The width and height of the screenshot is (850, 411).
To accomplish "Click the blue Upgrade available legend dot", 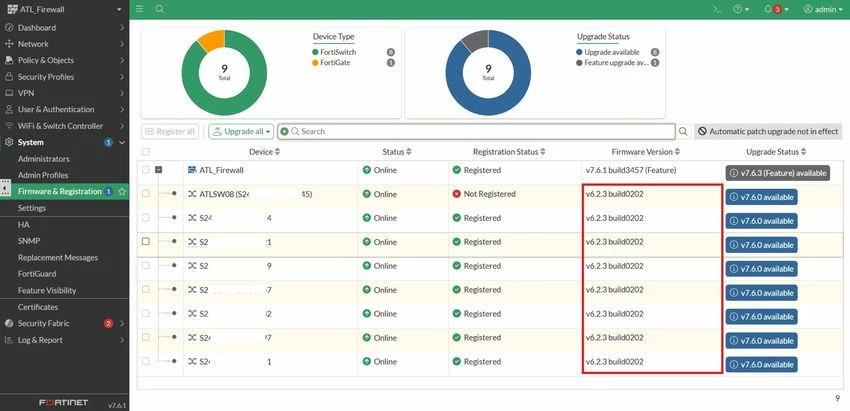I will click(579, 52).
